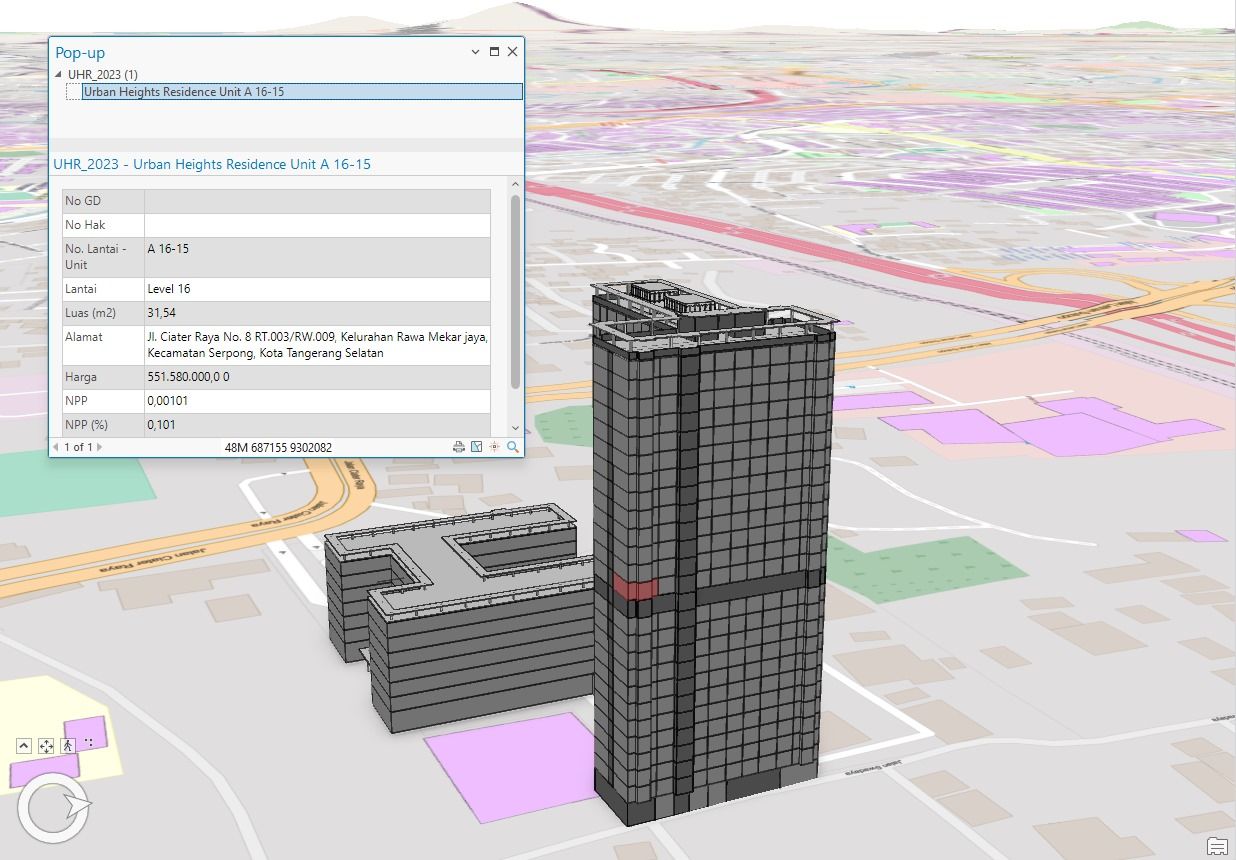Viewport: 1236px width, 860px height.
Task: Click the pop-up vertical scrollbar thumb
Action: (516, 292)
